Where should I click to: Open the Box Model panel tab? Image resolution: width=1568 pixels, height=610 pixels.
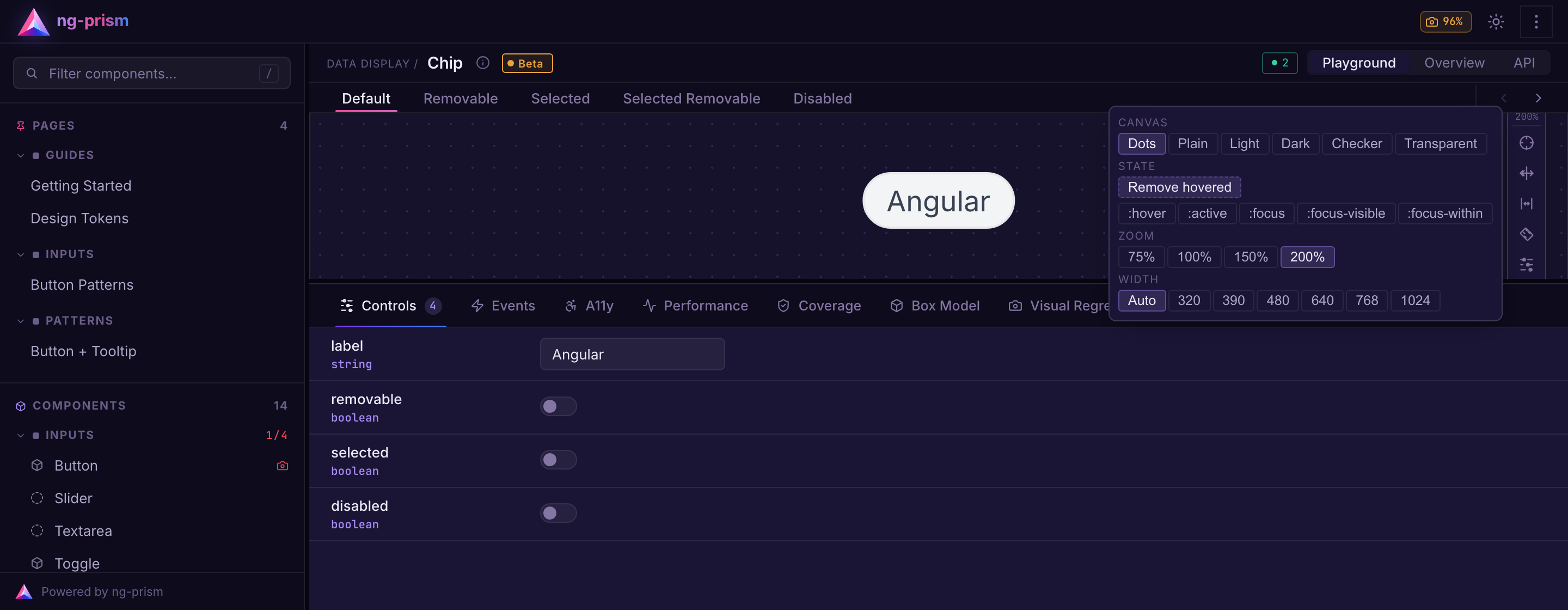point(934,306)
